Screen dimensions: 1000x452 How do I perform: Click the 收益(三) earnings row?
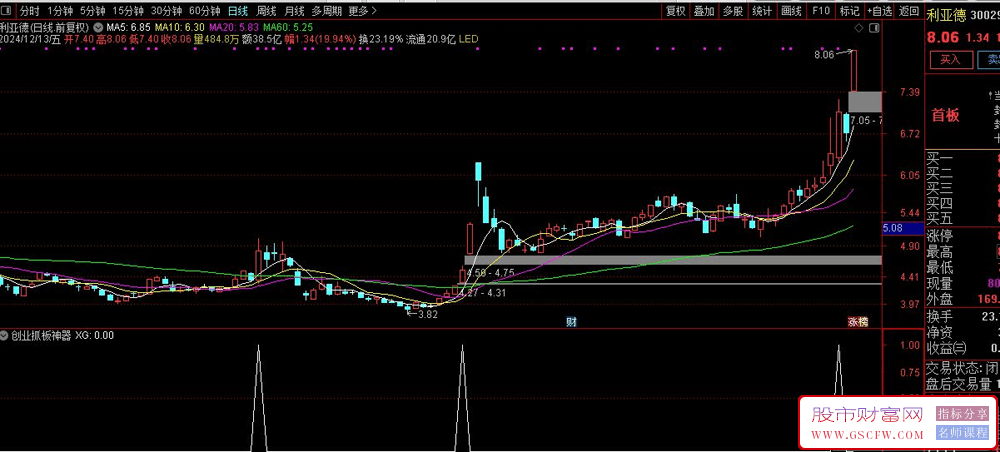[962, 348]
